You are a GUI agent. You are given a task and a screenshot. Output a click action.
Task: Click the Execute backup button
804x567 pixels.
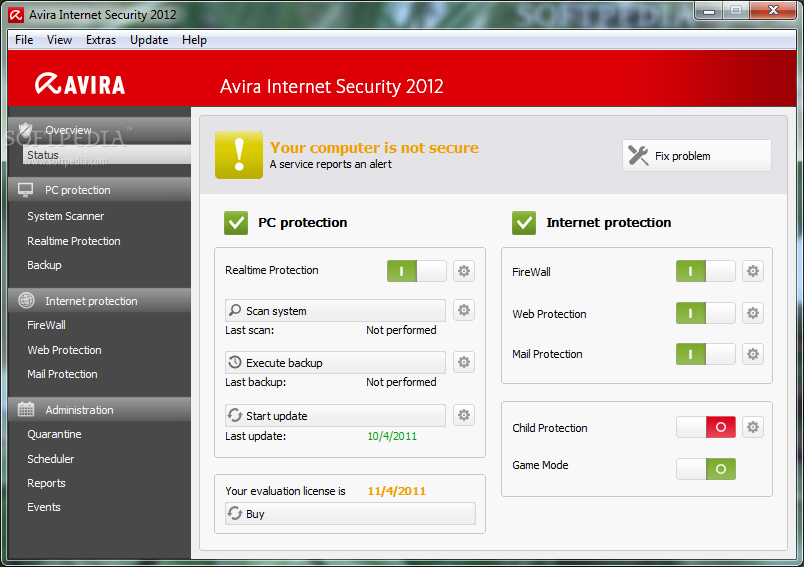(335, 362)
